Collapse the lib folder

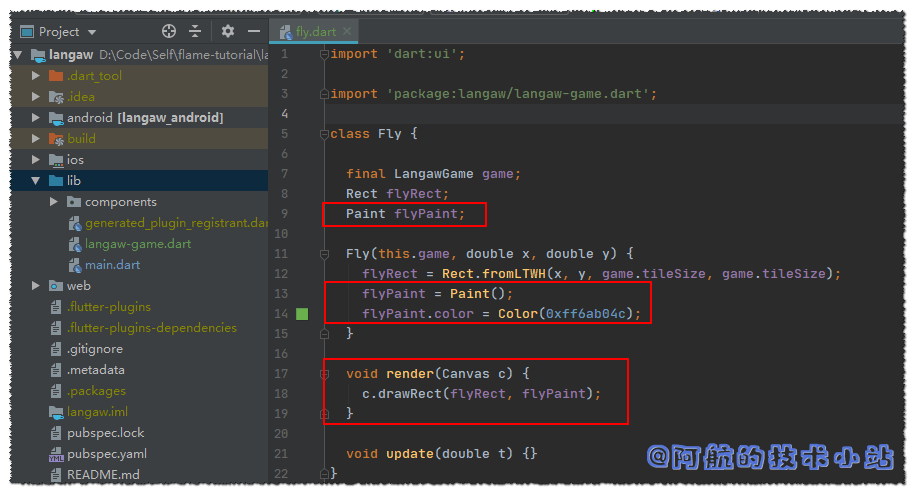pos(37,181)
